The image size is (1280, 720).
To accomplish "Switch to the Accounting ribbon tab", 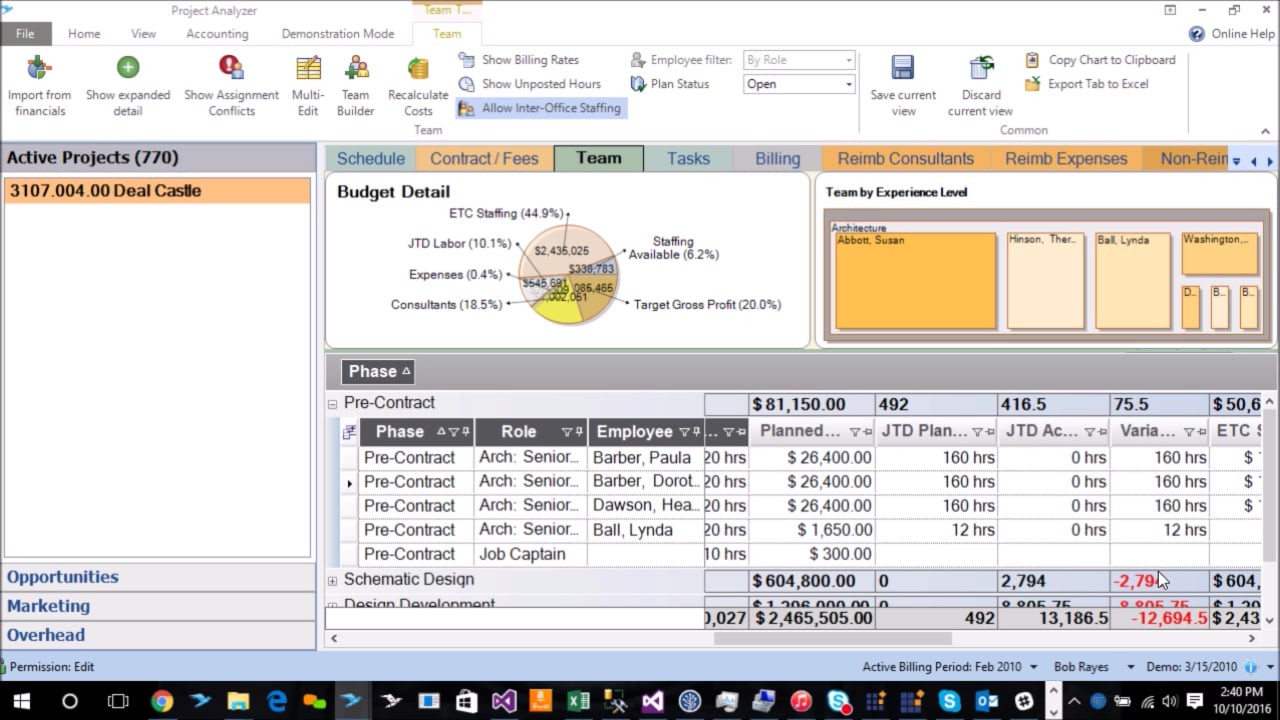I will 217,34.
